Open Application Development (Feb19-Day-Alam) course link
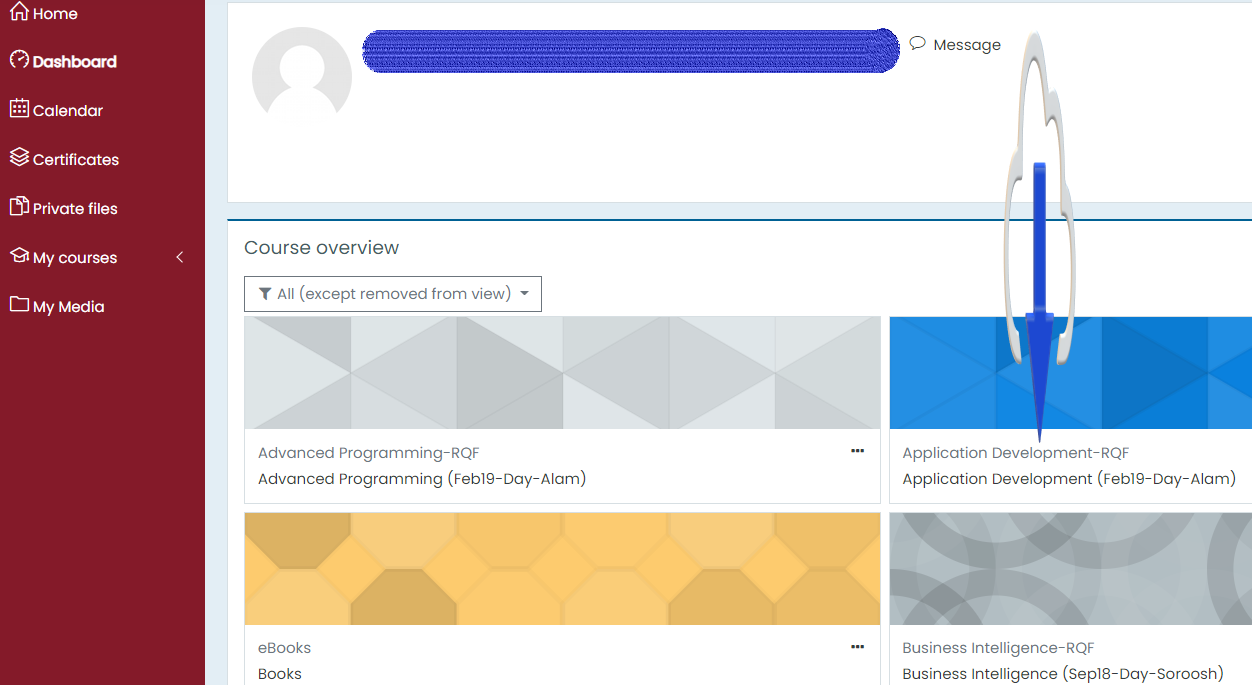Viewport: 1252px width, 685px height. coord(1068,479)
